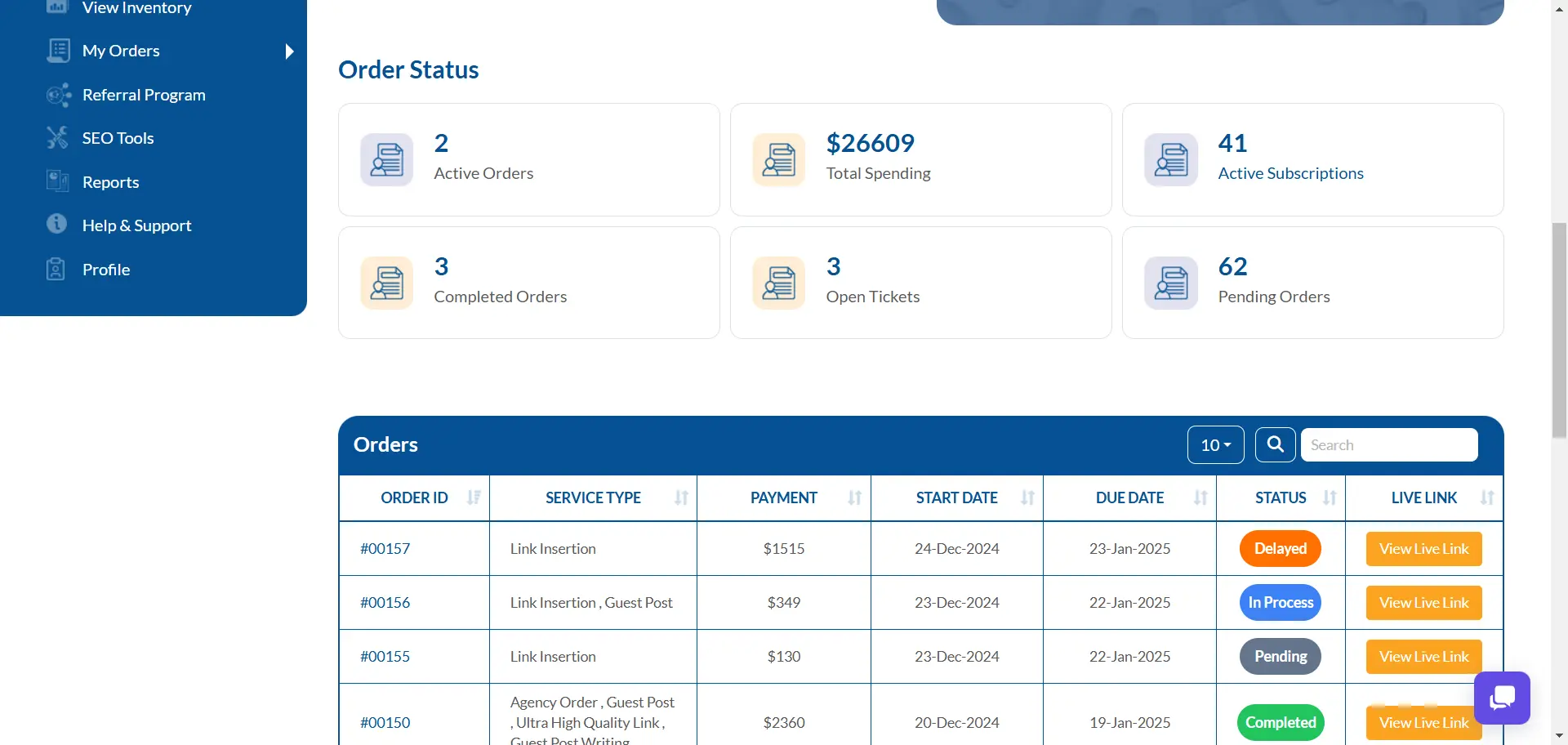The width and height of the screenshot is (1568, 745).
Task: Open order #00156 link
Action: click(x=385, y=603)
